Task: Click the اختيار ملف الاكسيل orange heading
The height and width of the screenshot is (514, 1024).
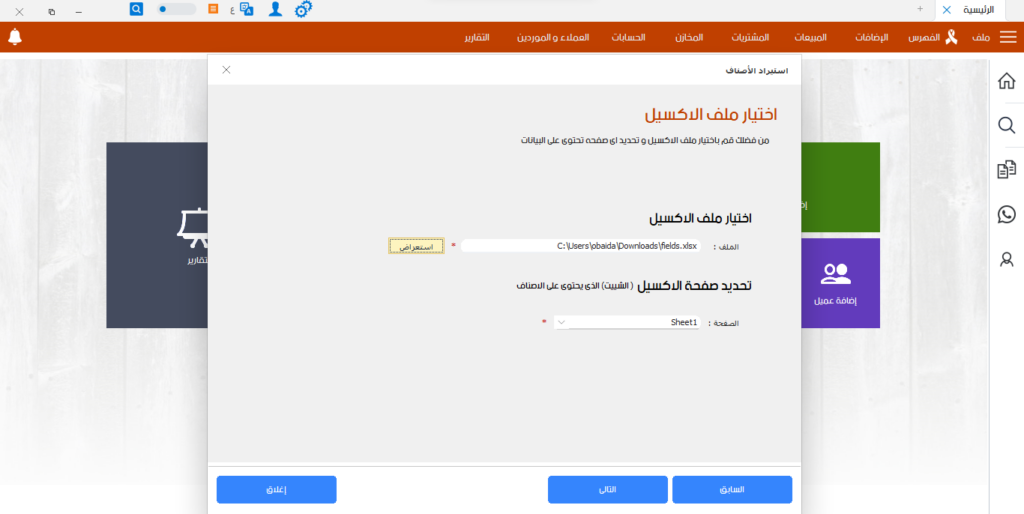Action: 711,114
